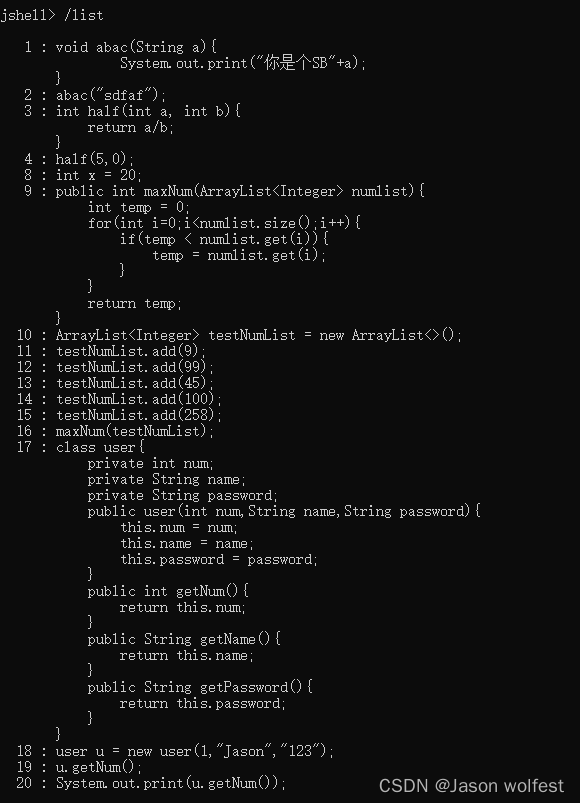Click the testNumList.add(258) statement
This screenshot has width=580, height=803.
coord(139,415)
